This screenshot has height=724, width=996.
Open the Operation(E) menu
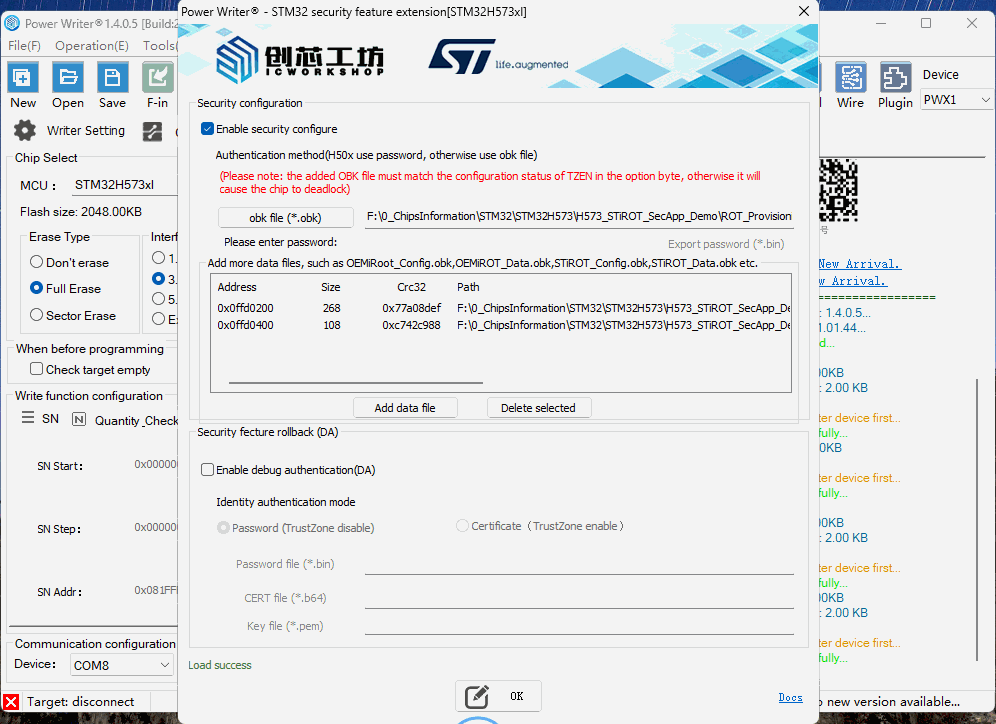click(91, 46)
